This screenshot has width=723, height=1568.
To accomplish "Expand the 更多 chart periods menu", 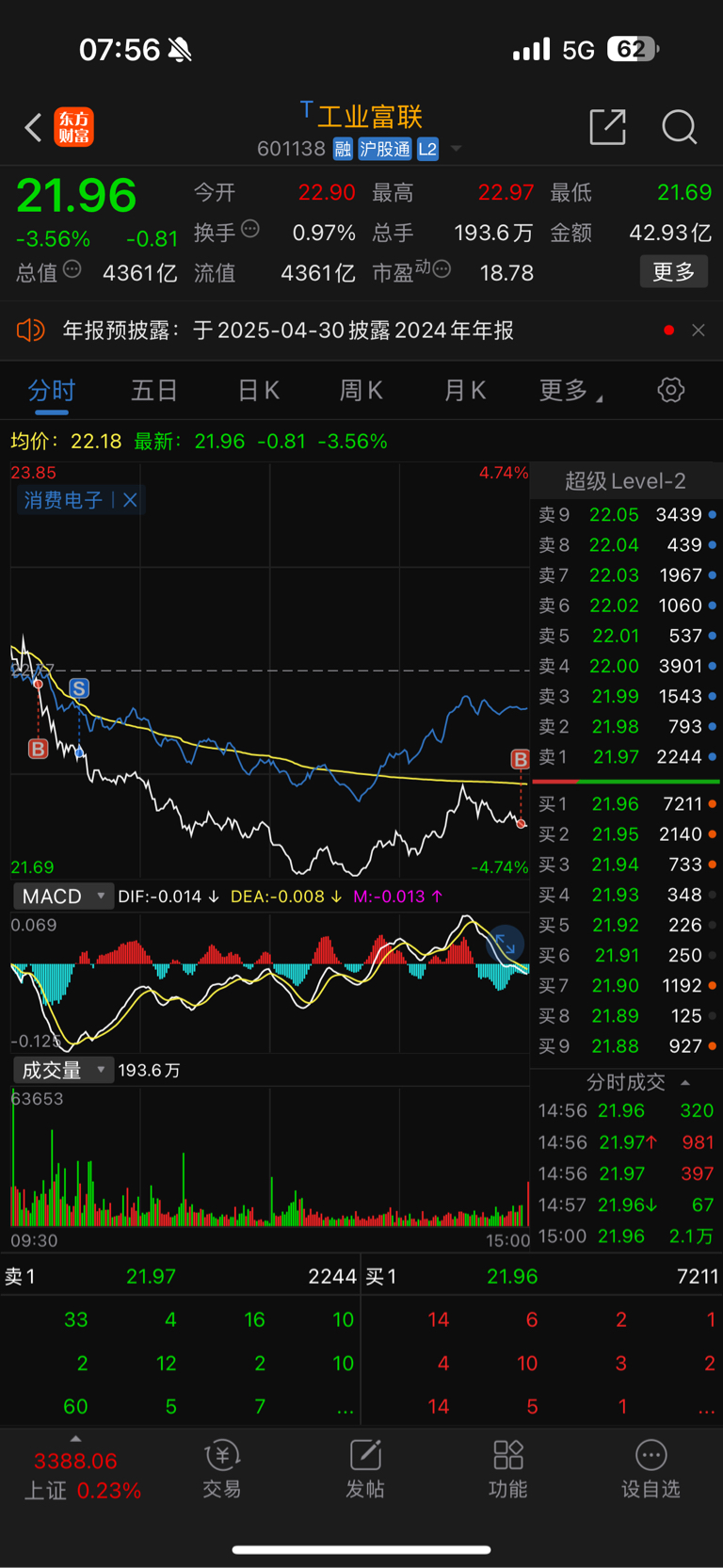I will (570, 390).
